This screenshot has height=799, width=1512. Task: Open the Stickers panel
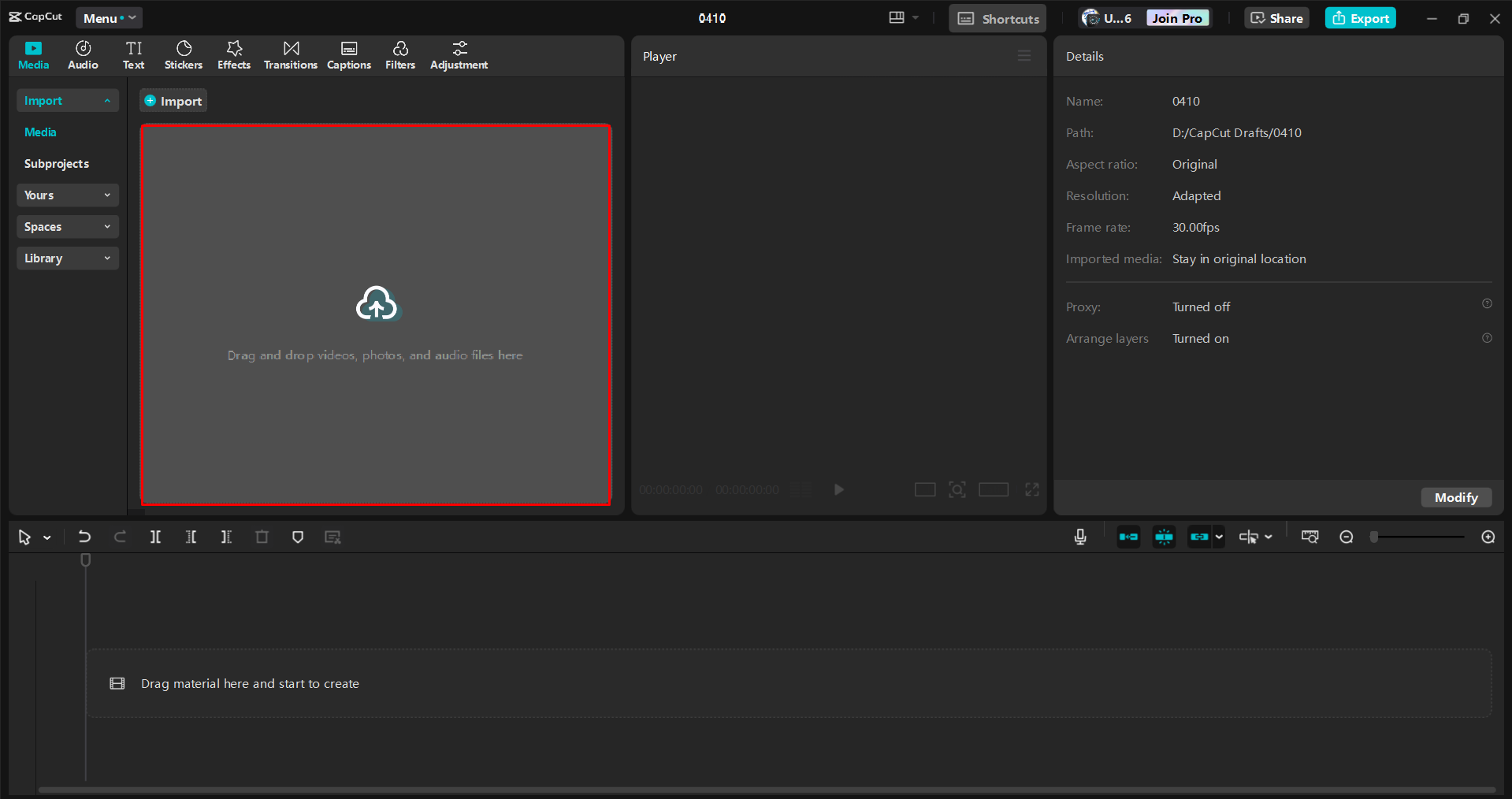point(183,54)
